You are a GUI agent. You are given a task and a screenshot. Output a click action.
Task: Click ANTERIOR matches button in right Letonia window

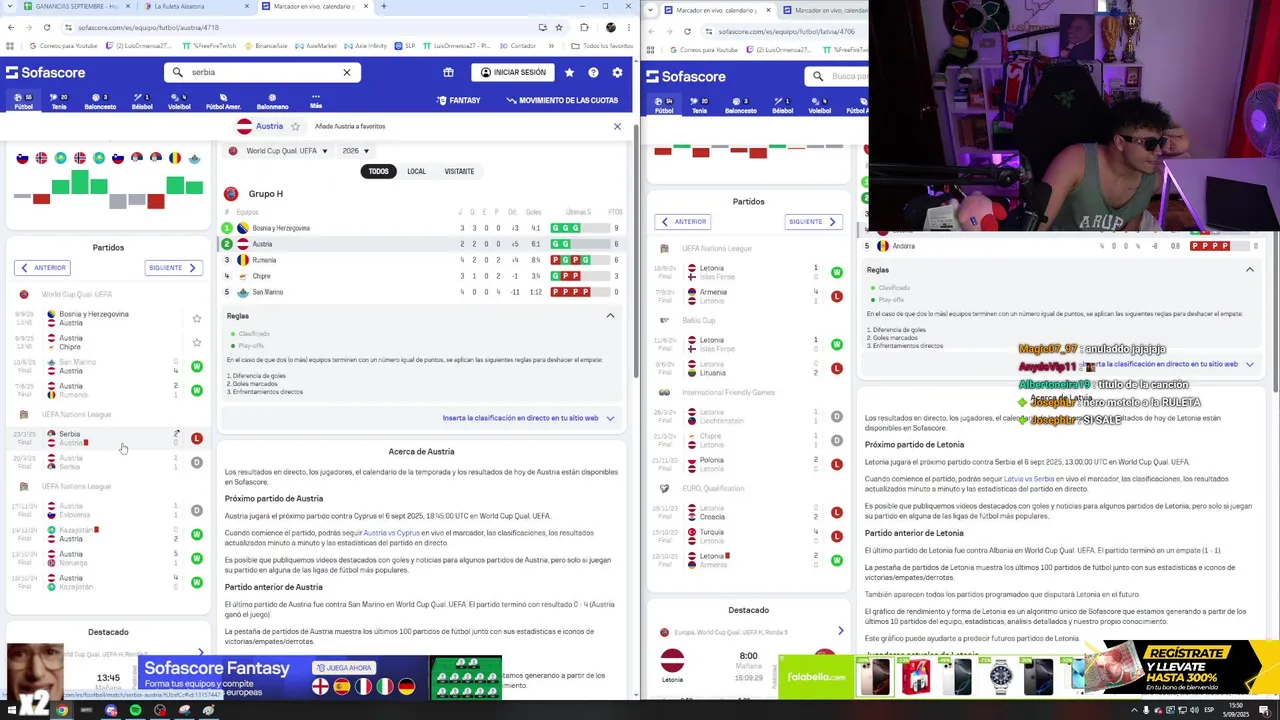click(x=683, y=222)
